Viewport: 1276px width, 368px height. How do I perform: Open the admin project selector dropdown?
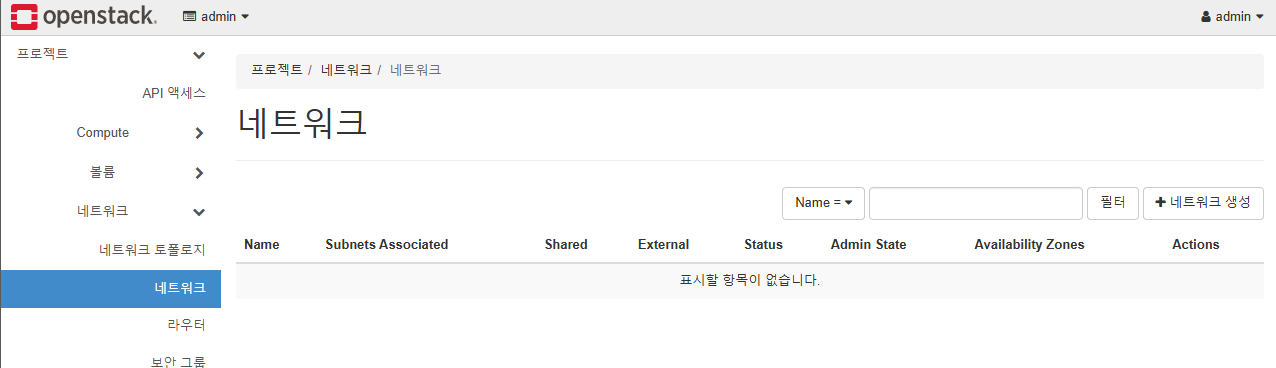click(x=216, y=16)
